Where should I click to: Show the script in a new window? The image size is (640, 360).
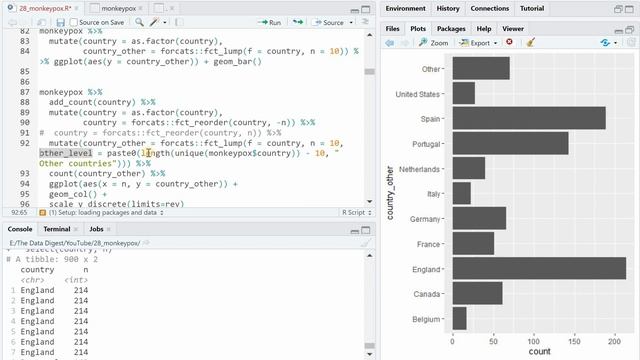41,22
